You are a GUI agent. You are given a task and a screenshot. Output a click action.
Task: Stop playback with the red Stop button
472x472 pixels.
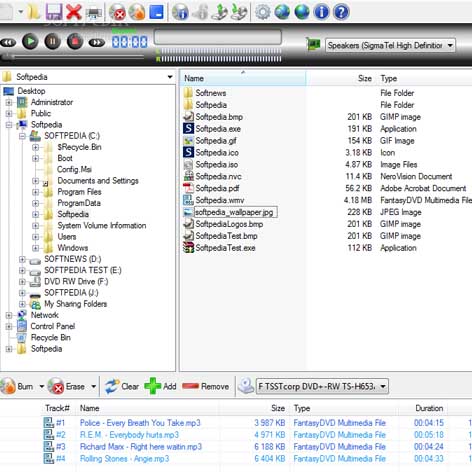coord(75,42)
